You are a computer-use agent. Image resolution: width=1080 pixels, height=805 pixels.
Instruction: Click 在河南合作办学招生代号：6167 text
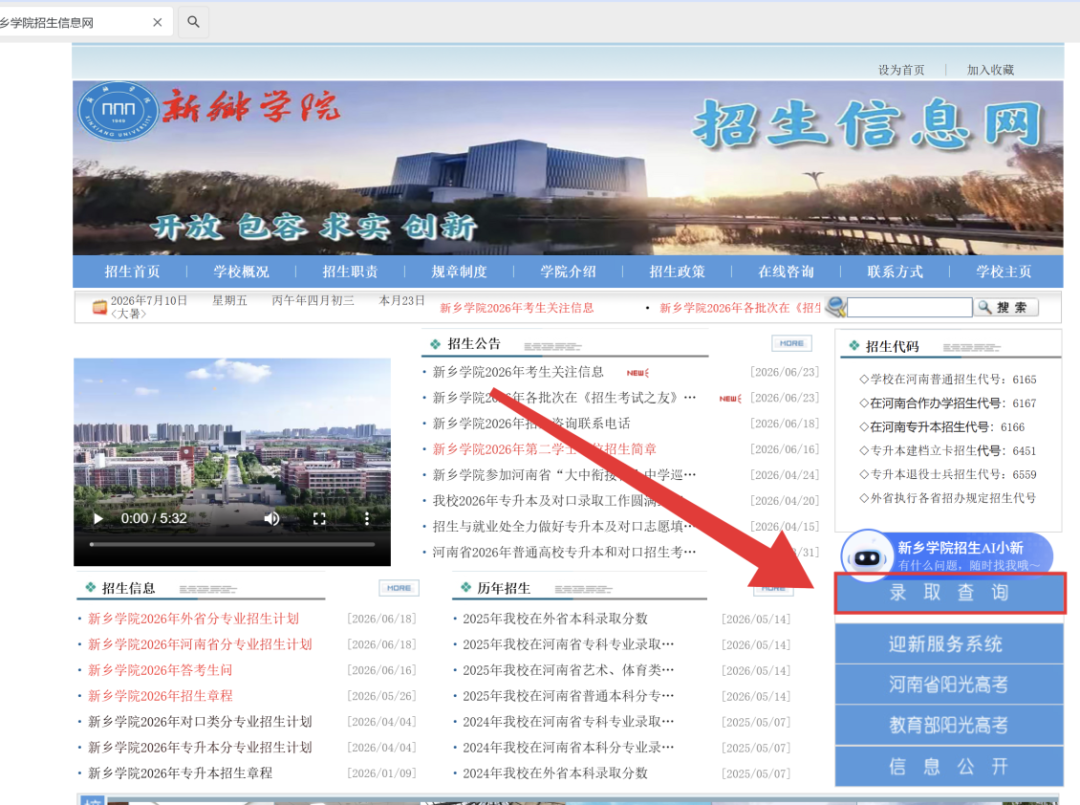click(x=948, y=403)
